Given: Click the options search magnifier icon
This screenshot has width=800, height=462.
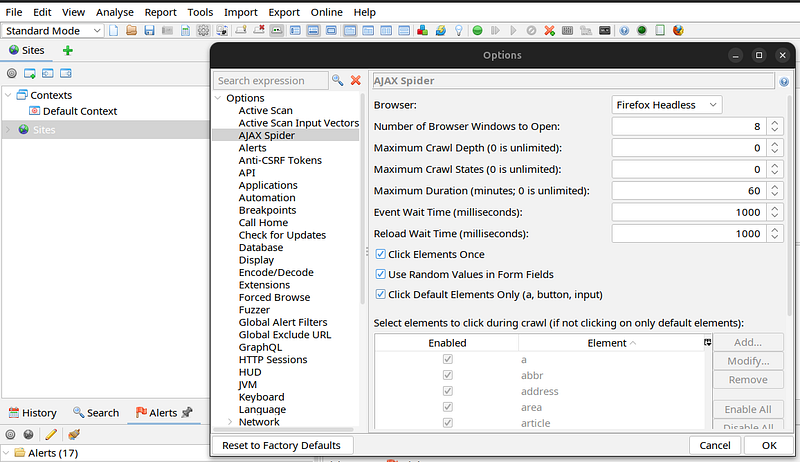Looking at the screenshot, I should coord(337,80).
